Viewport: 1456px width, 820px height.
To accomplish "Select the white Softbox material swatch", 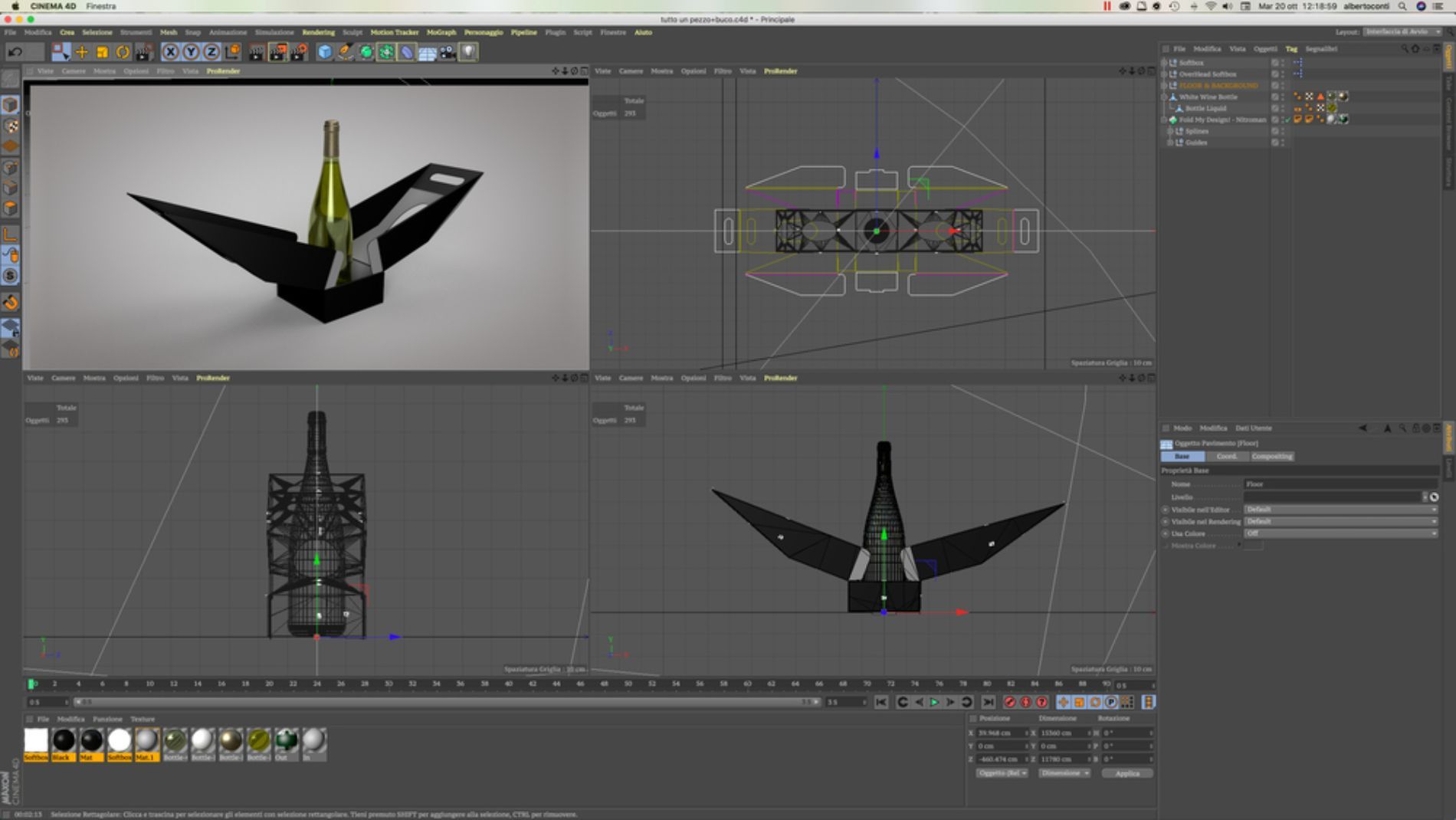I will [x=36, y=741].
